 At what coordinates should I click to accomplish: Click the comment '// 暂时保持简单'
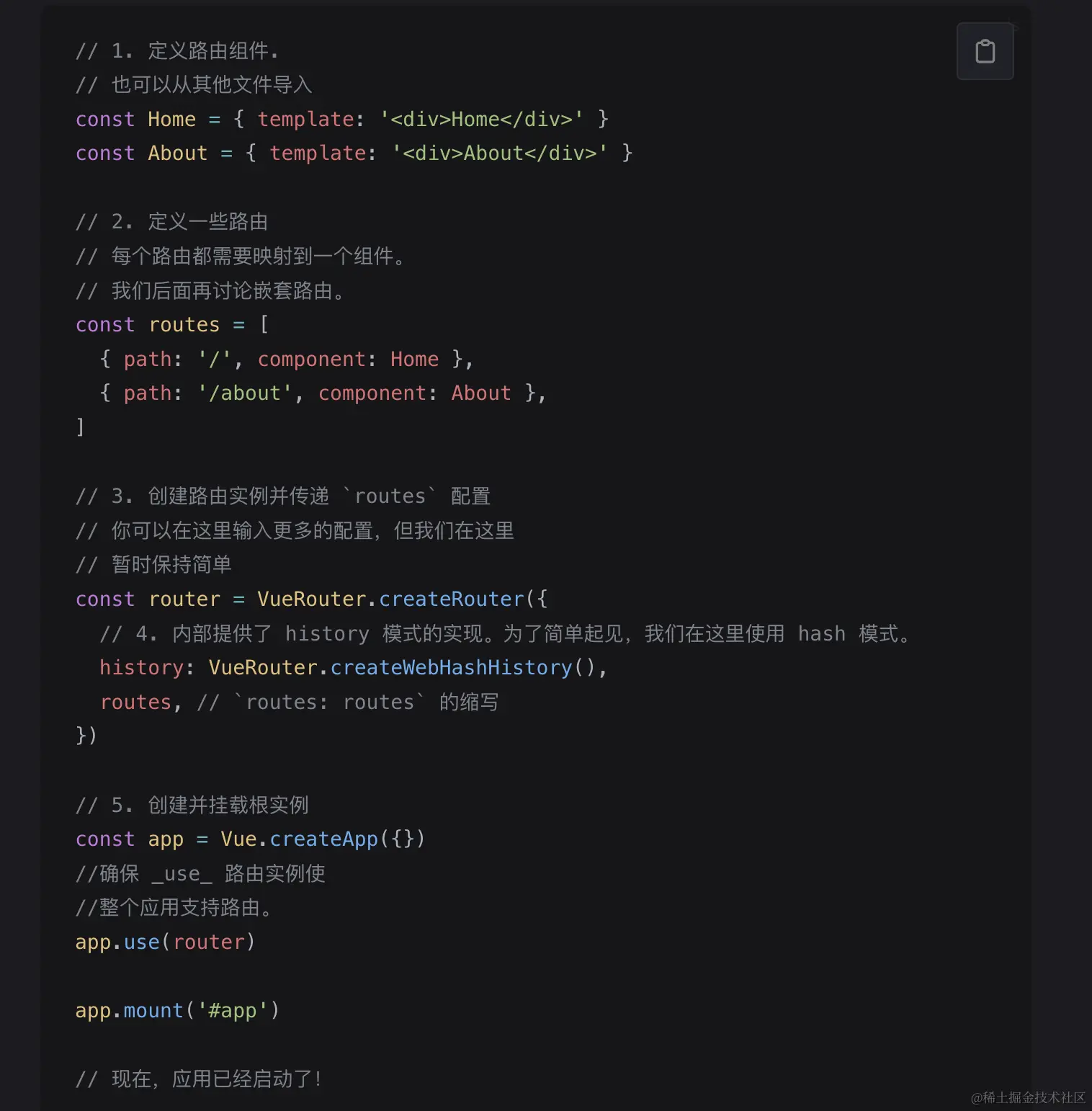click(x=153, y=565)
